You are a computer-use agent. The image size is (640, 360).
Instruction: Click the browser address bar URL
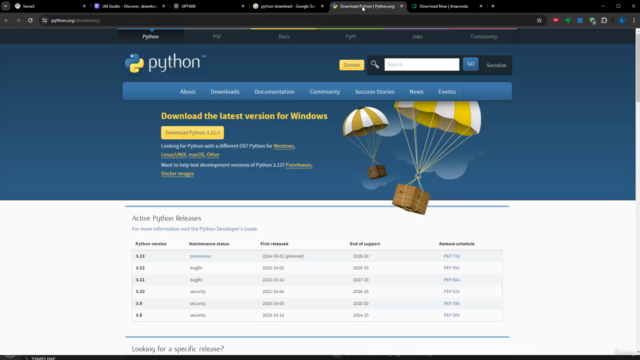(x=75, y=20)
